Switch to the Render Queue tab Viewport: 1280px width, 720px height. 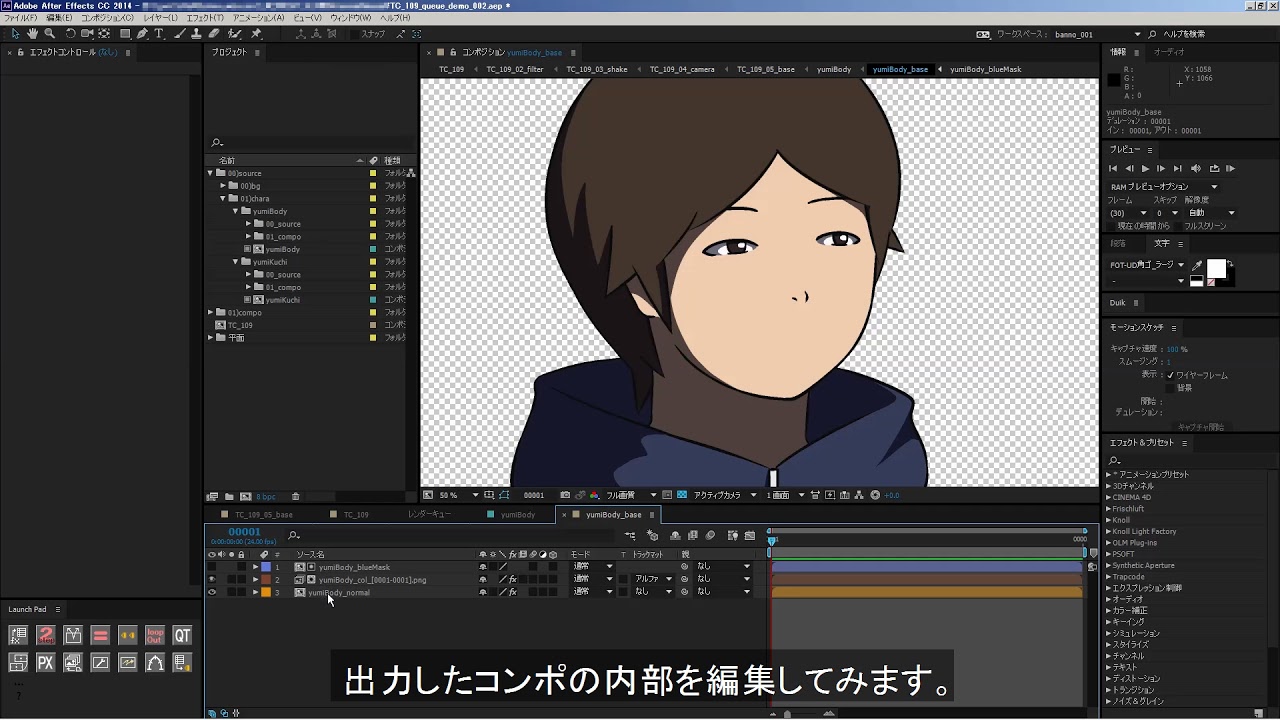pos(429,515)
